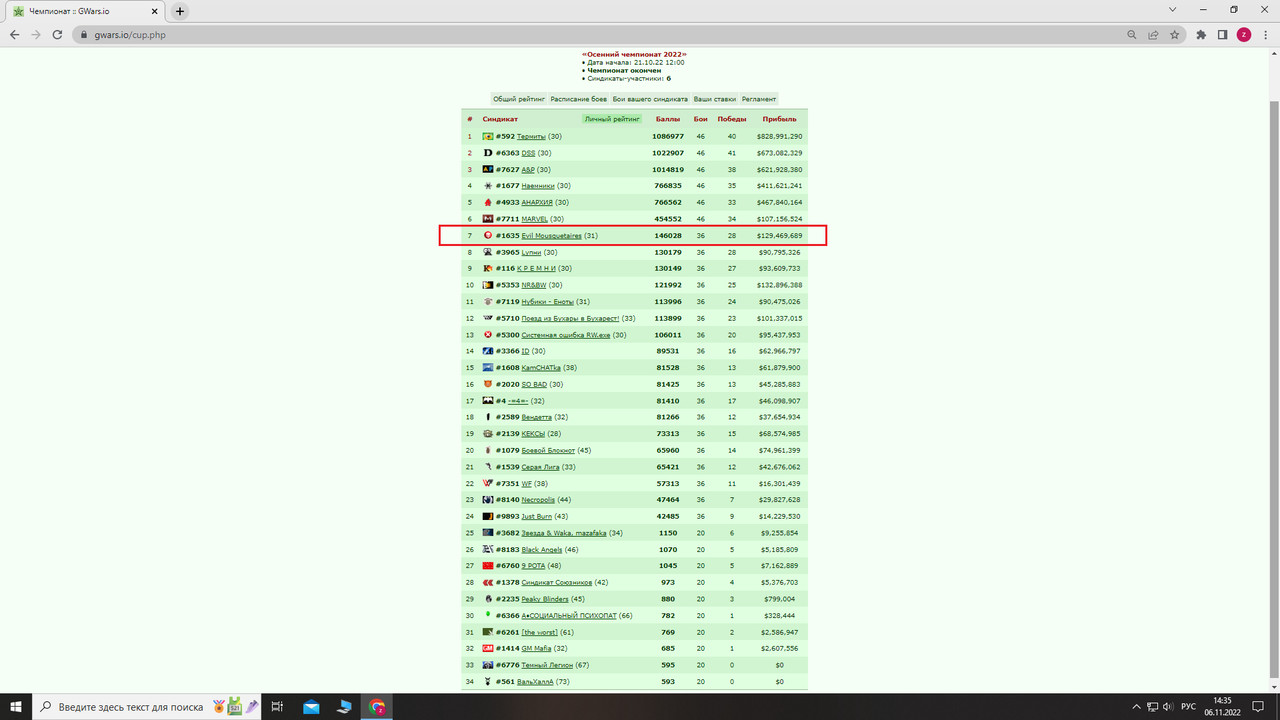Click the 1086977 points value for Термиты
The width and height of the screenshot is (1280, 720).
point(668,136)
